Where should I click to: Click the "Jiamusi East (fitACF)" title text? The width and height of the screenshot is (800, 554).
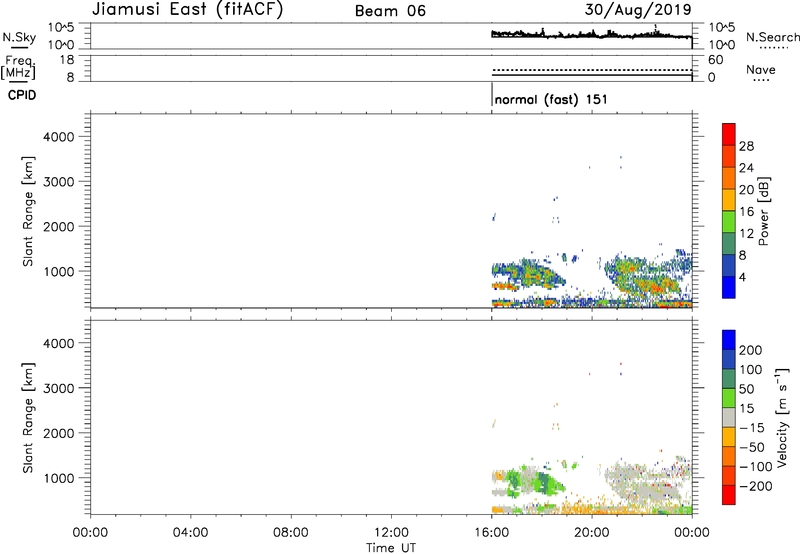click(187, 9)
